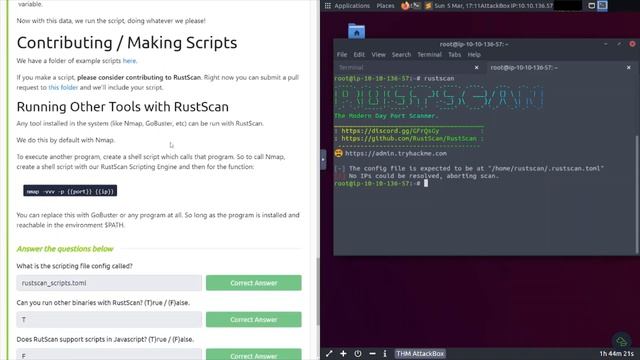The width and height of the screenshot is (640, 360).
Task: Switch to the root@ip-10-10-136-57 tab
Action: pos(560,68)
